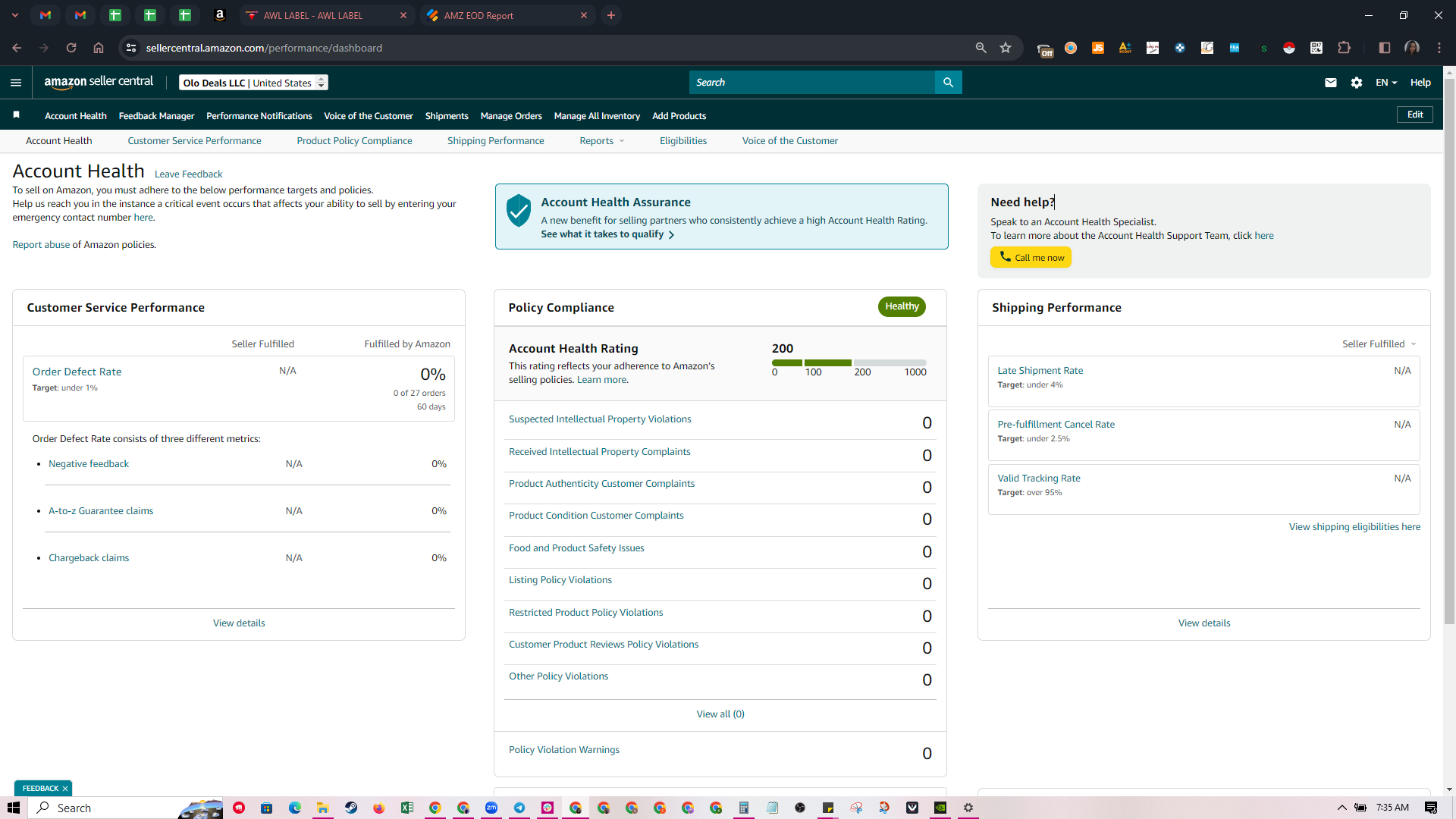Click the Windows Start button
The width and height of the screenshot is (1456, 819).
coord(14,808)
